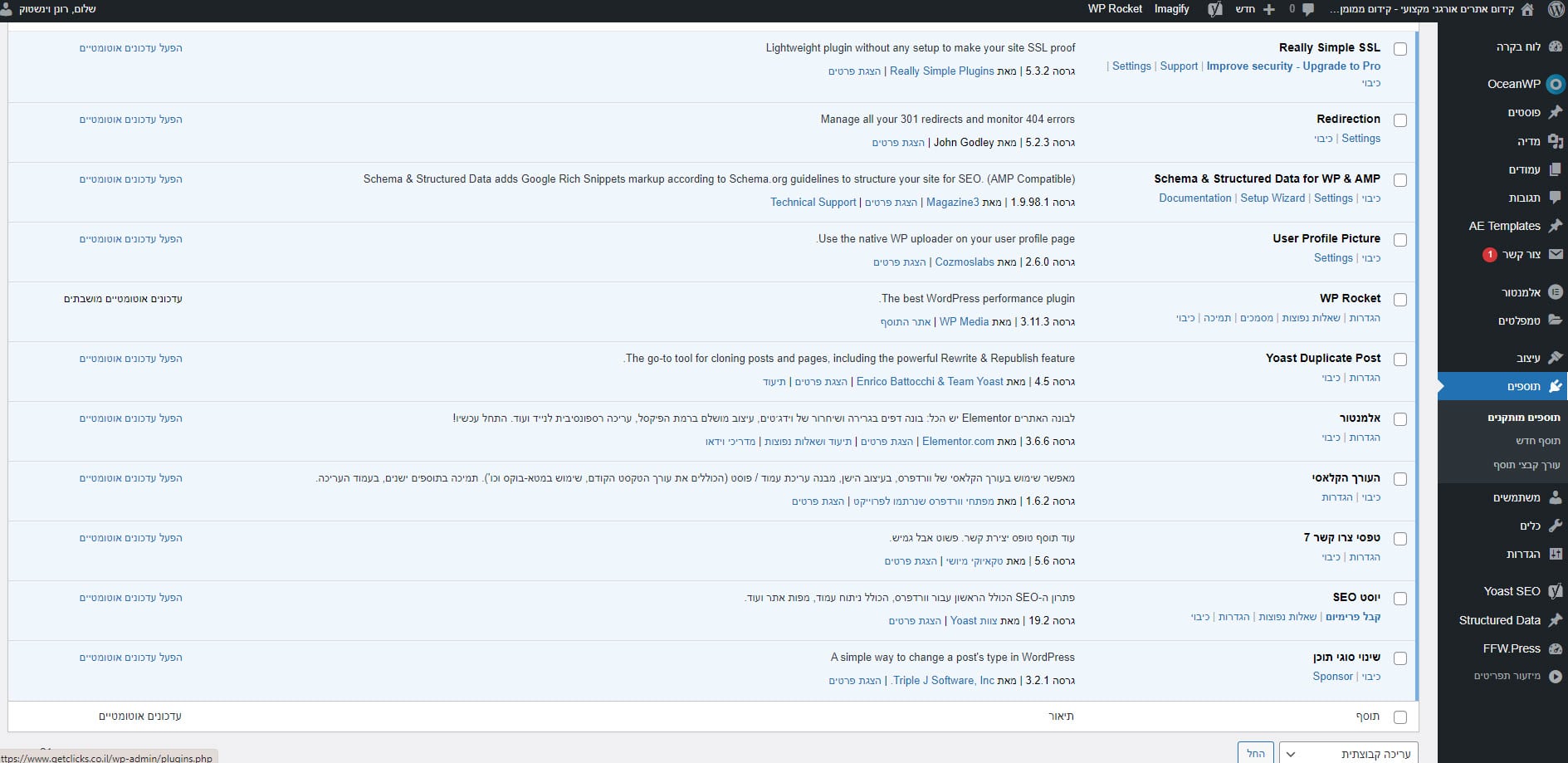Open Users icon in sidebar

pyautogui.click(x=1556, y=497)
